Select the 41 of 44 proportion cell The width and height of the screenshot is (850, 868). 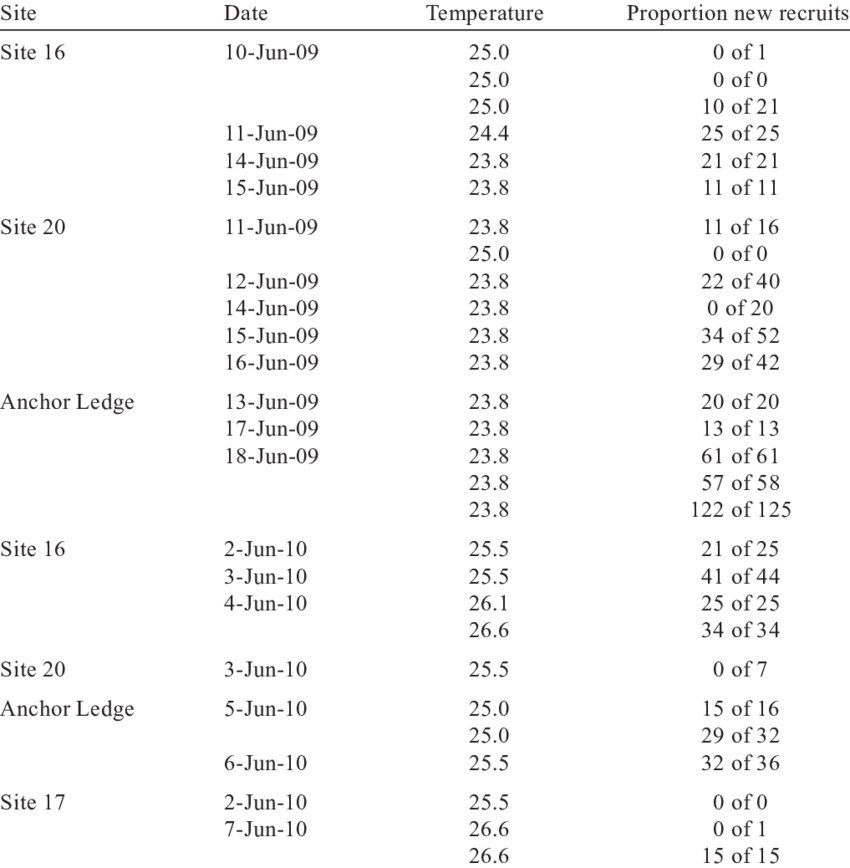click(741, 576)
